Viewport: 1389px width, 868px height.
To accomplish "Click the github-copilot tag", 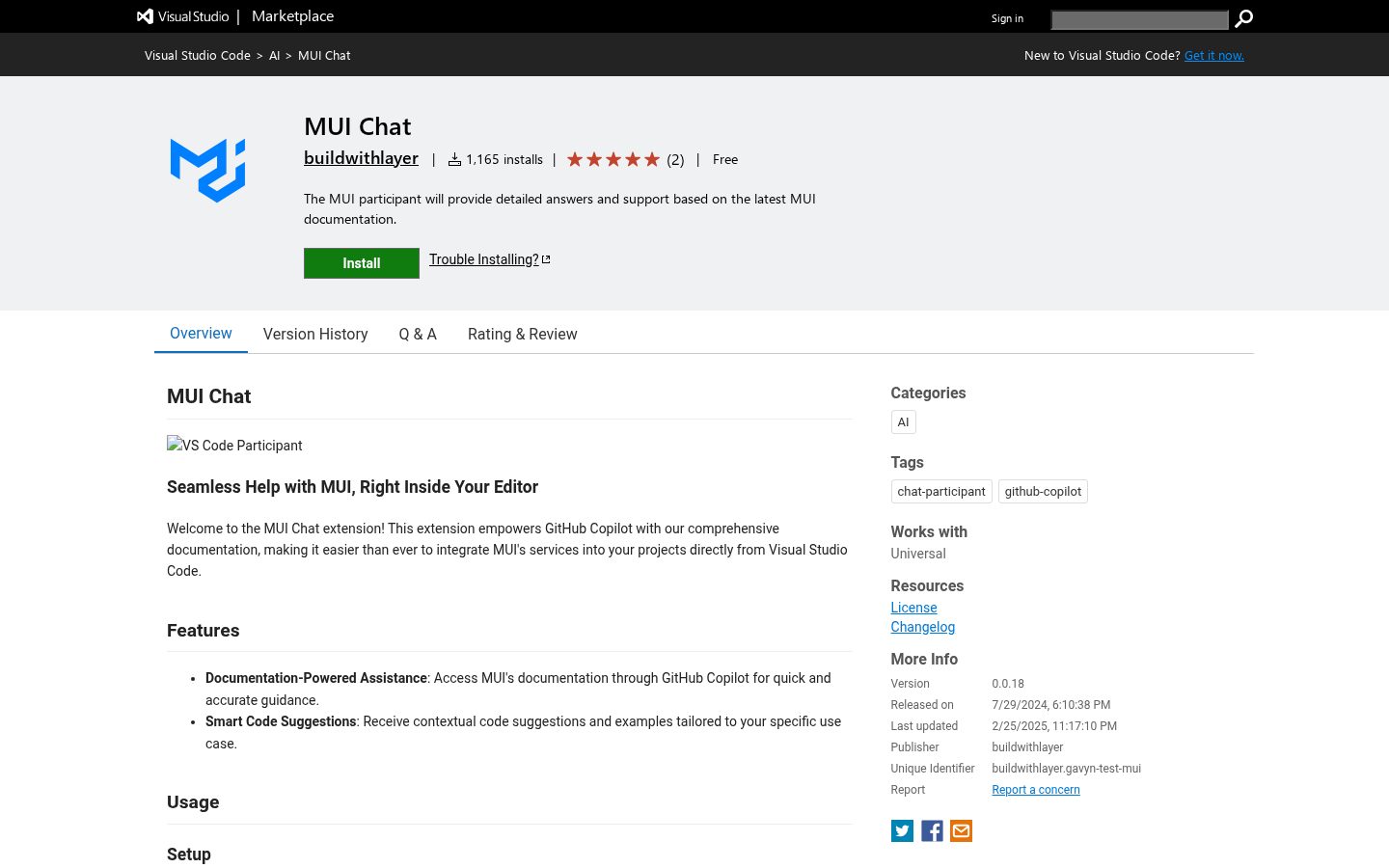I will point(1043,492).
